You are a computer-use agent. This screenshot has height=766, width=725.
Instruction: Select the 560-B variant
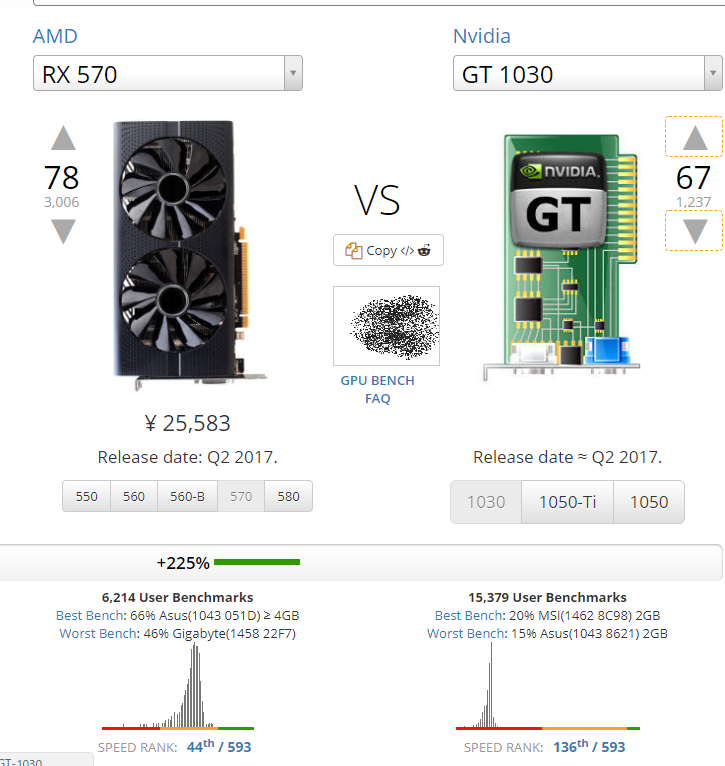(187, 496)
